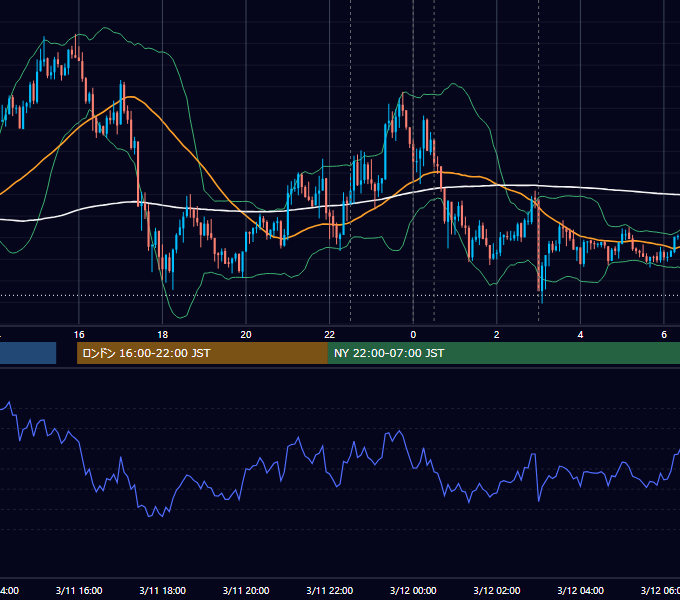
Task: Click the 18 hour label on chart axis
Action: click(x=163, y=335)
